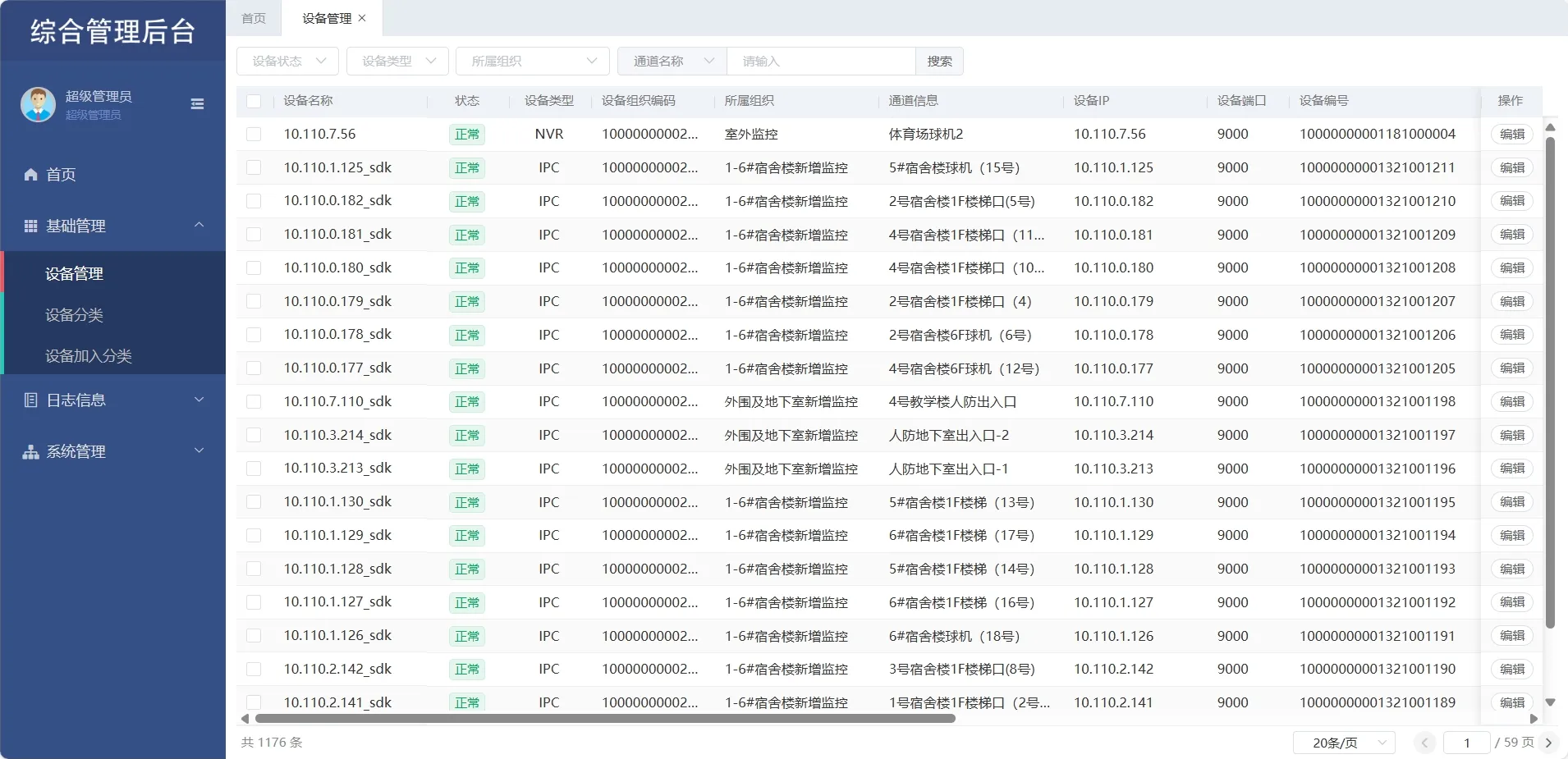Click the home icon beside 首页

31,174
